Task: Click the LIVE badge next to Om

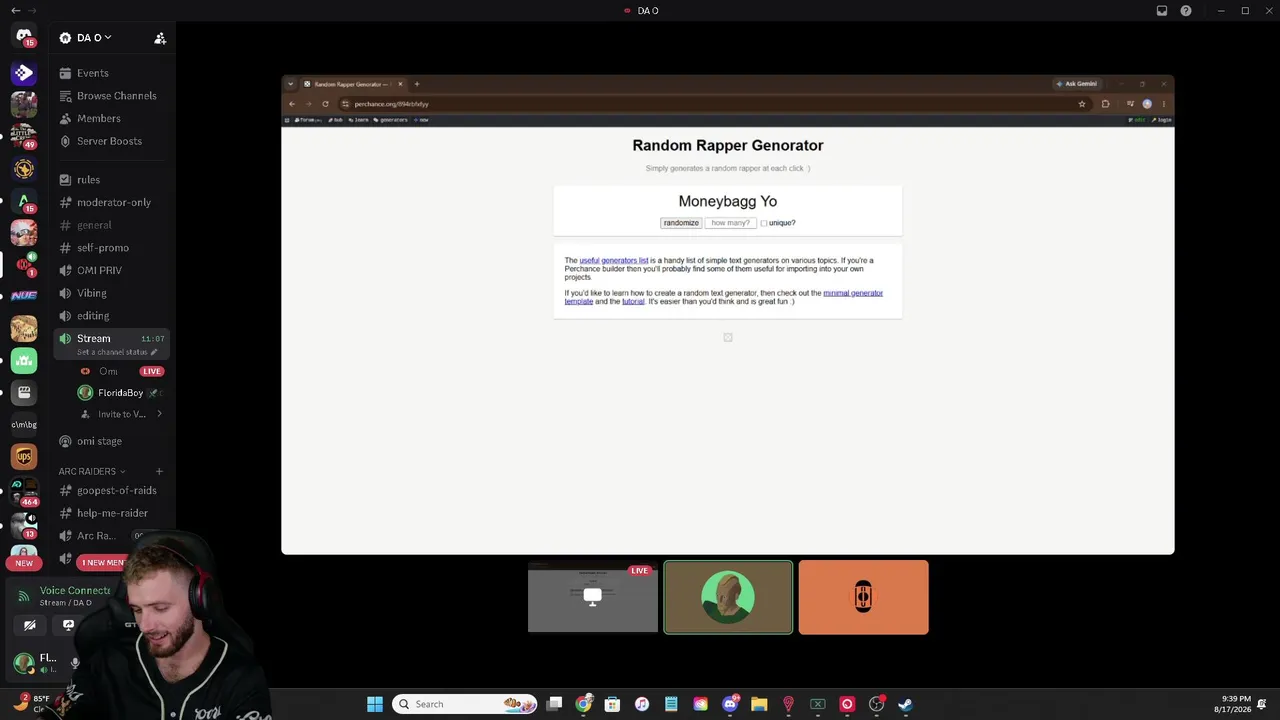Action: [151, 371]
